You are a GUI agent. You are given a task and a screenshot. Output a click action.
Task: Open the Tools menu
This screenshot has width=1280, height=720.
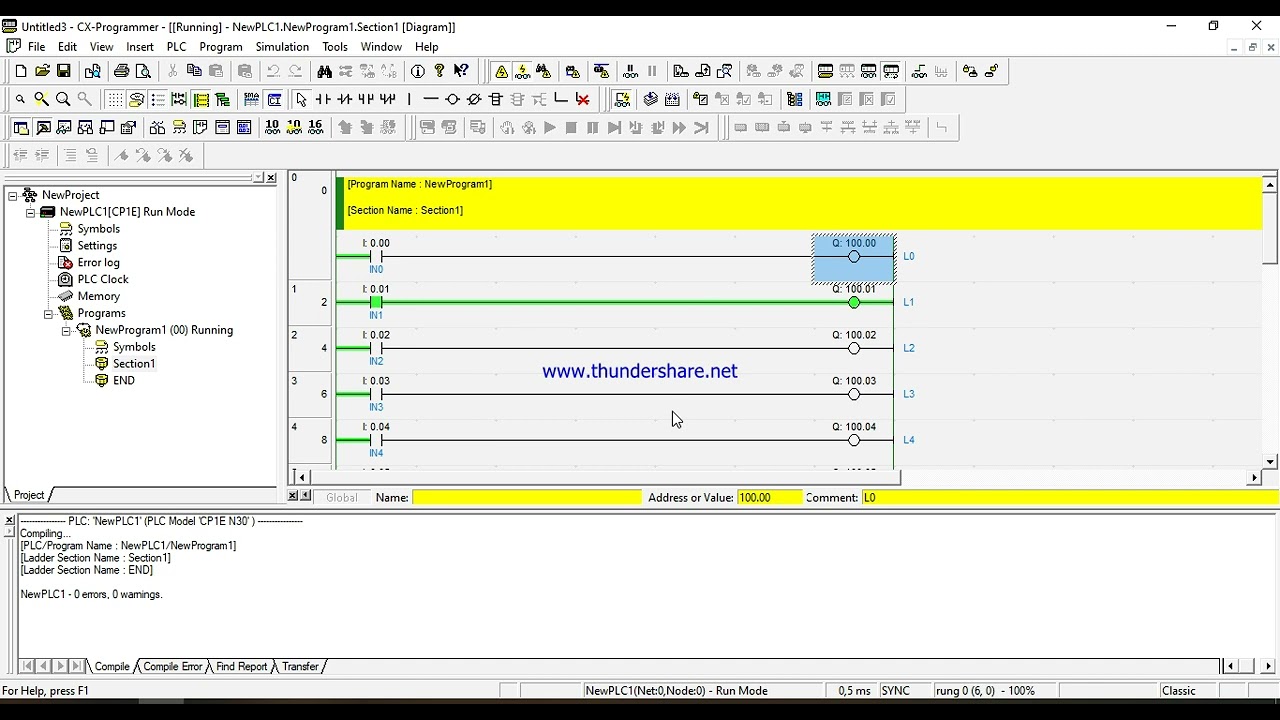335,47
